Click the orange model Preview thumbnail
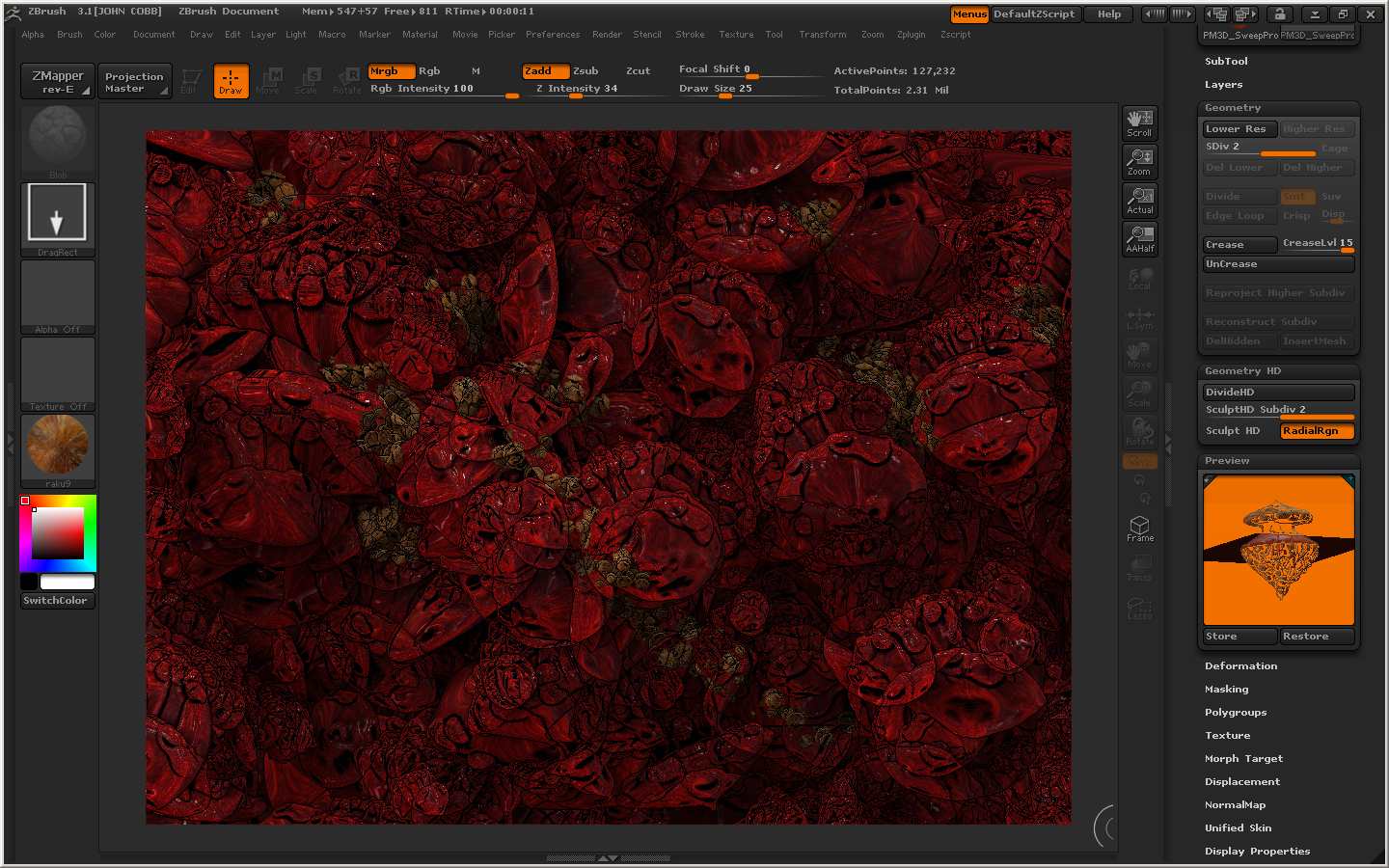Viewport: 1389px width, 868px height. (x=1279, y=550)
